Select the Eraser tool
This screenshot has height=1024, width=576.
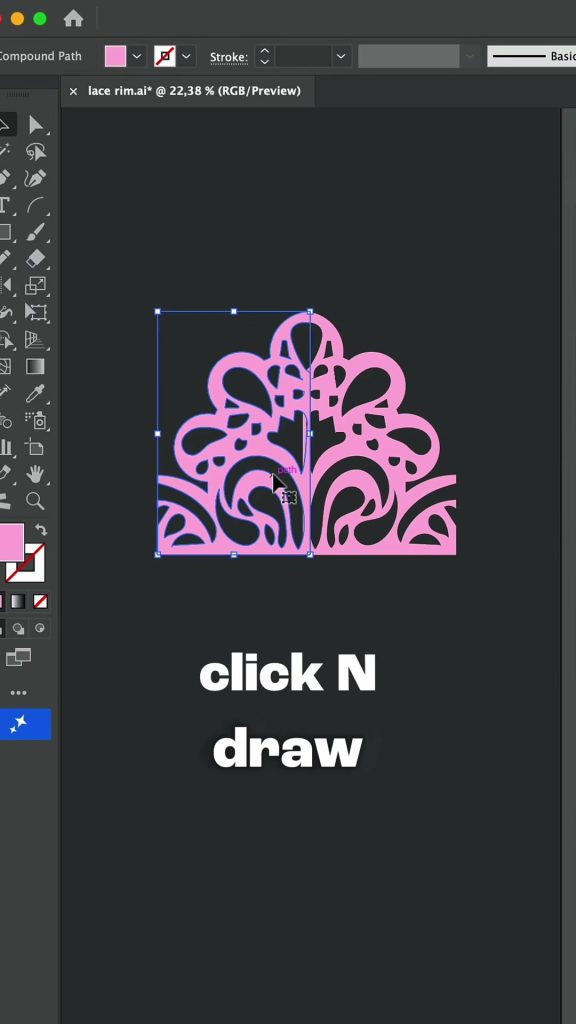pos(35,259)
